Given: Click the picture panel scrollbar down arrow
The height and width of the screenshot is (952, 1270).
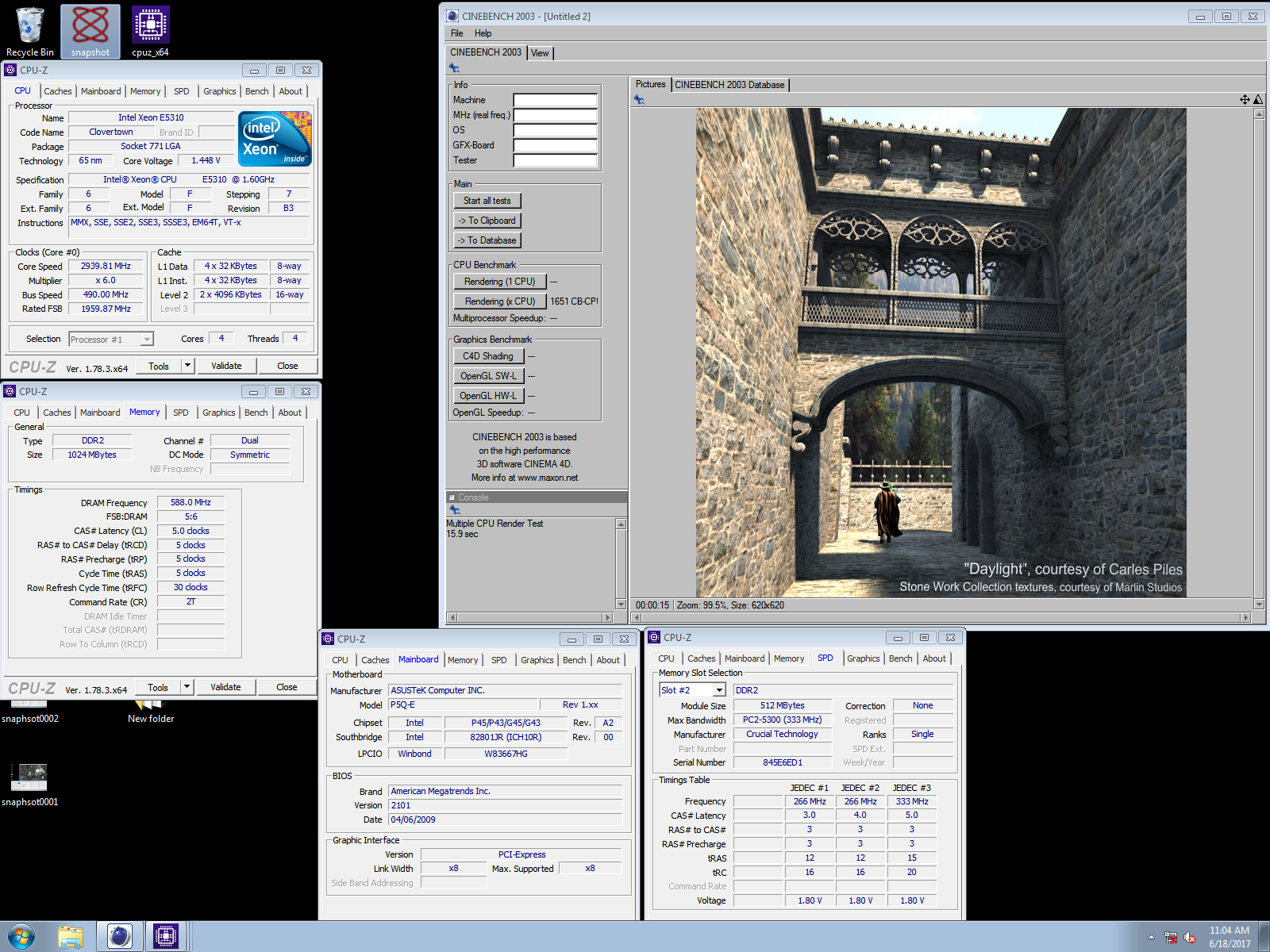Looking at the screenshot, I should coord(1259,605).
